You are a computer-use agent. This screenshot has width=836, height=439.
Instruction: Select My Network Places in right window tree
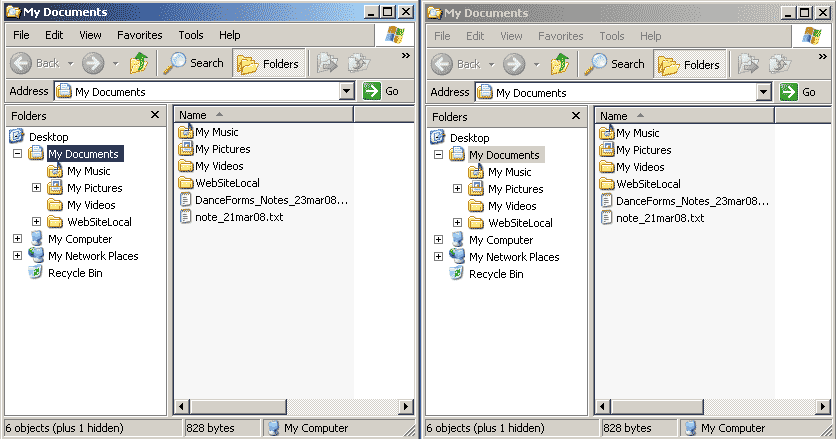click(513, 257)
